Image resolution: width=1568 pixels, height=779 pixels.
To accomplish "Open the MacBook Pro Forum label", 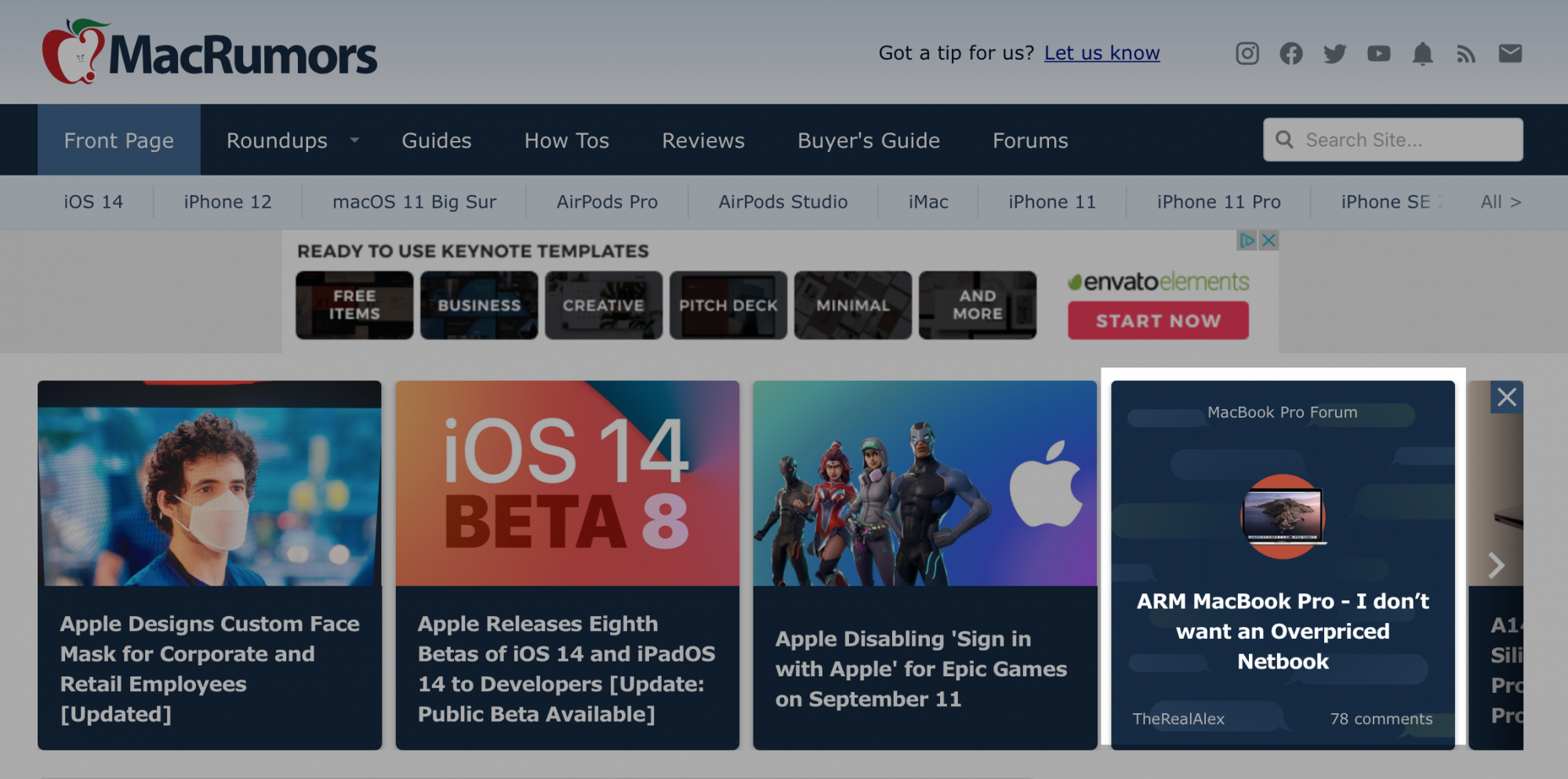I will pyautogui.click(x=1283, y=412).
